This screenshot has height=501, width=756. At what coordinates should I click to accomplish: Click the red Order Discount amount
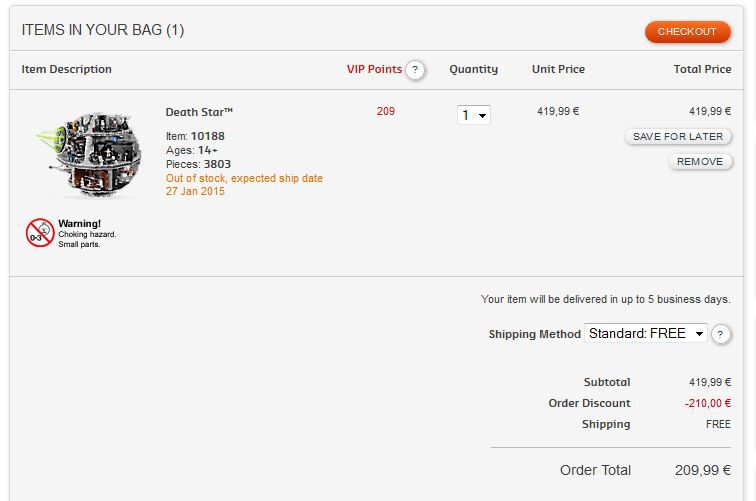tap(707, 403)
